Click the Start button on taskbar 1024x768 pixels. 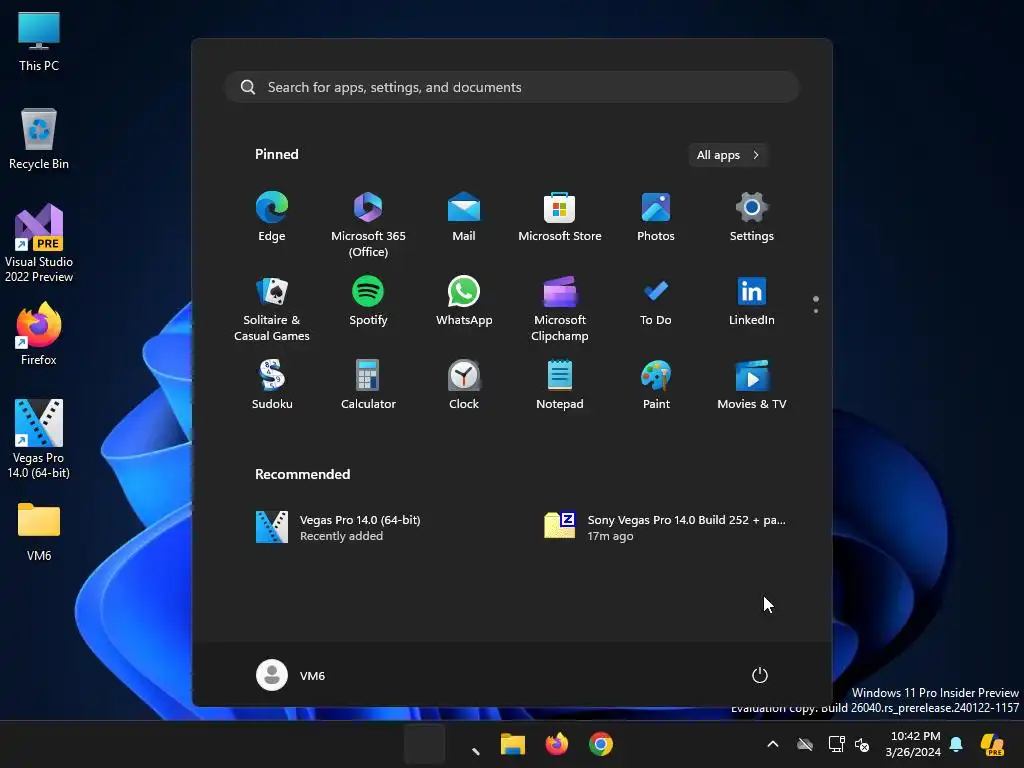click(x=424, y=744)
